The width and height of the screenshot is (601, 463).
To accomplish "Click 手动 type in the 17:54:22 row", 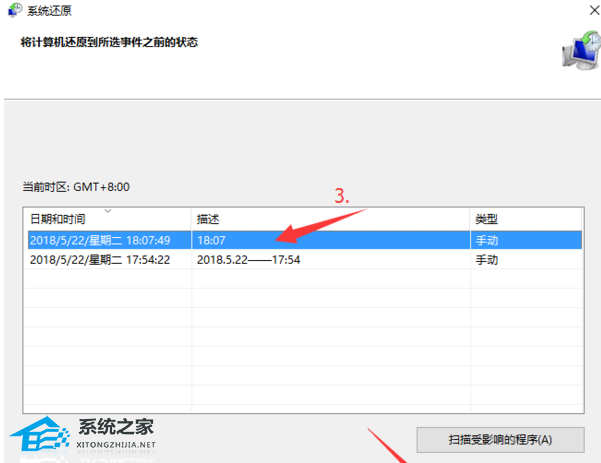I will tap(487, 260).
